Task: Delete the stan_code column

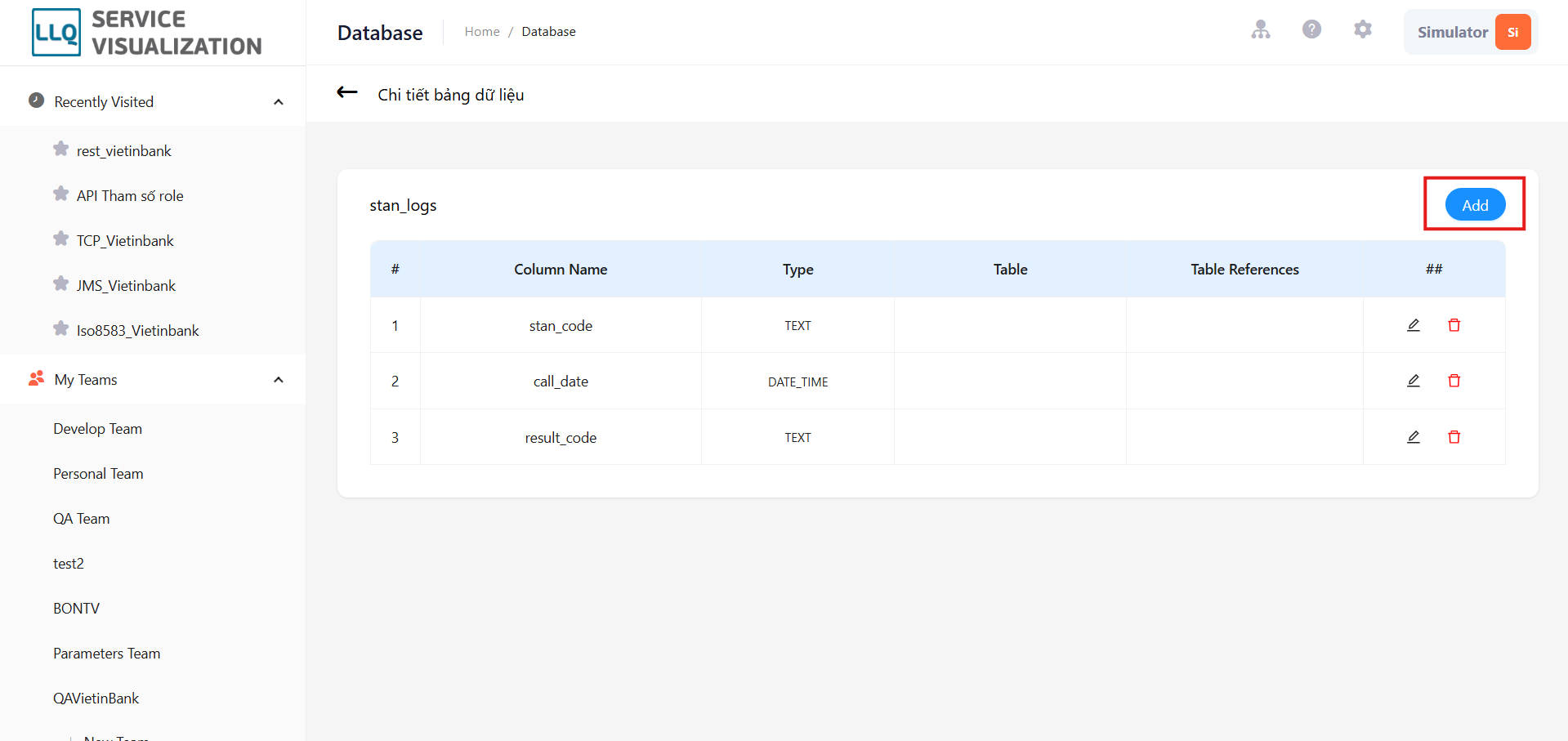Action: coord(1454,325)
